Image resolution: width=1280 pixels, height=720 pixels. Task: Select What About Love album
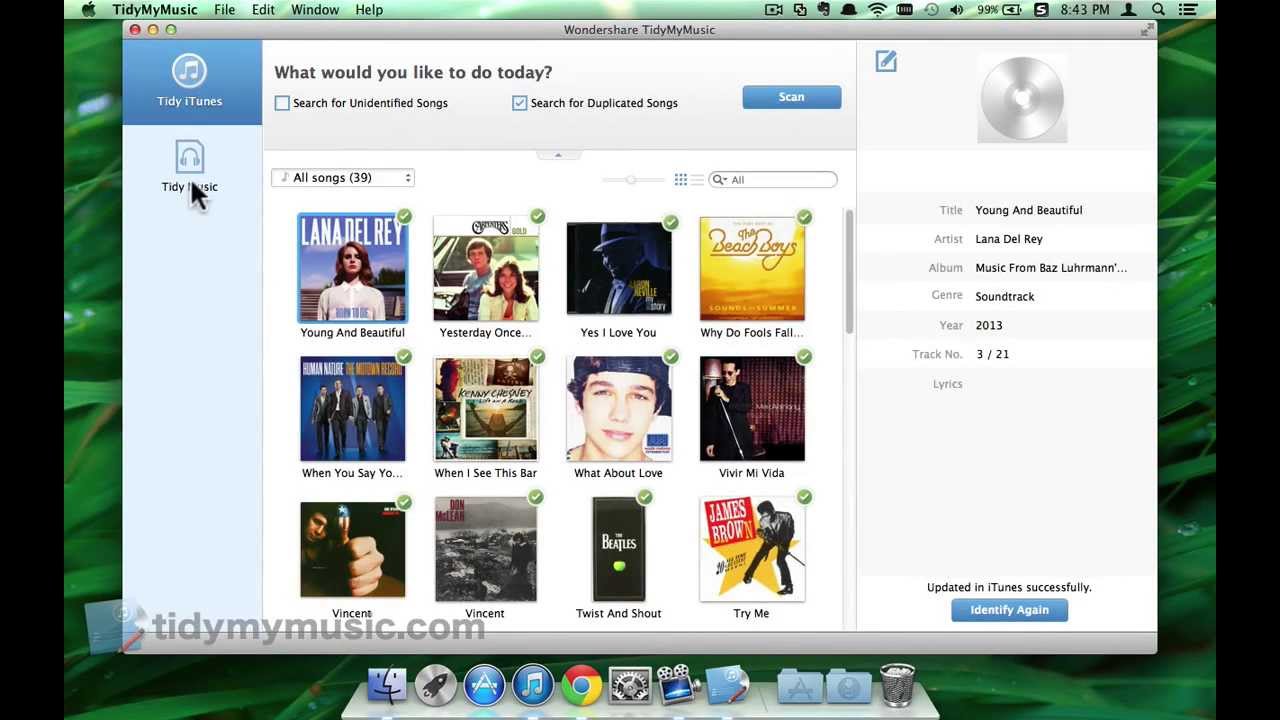(x=618, y=409)
